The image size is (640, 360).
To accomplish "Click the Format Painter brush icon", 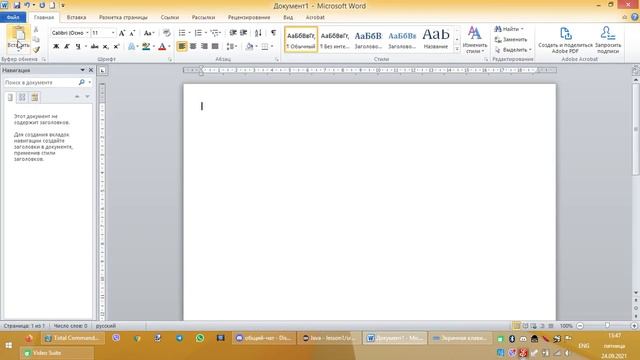I will [x=36, y=50].
